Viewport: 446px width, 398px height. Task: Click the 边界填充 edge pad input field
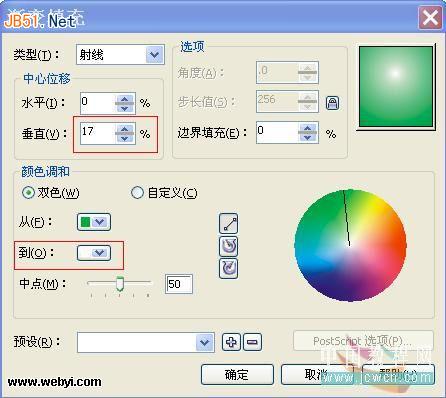tap(277, 133)
